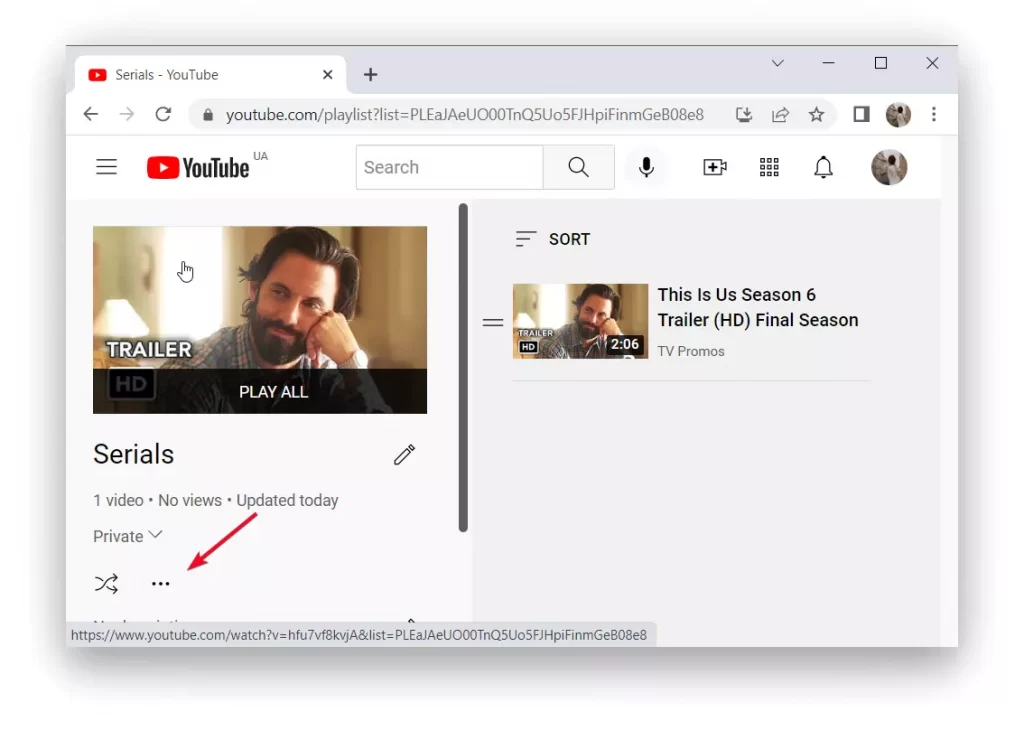Go back to previous page
The image size is (1024, 731).
pyautogui.click(x=90, y=114)
